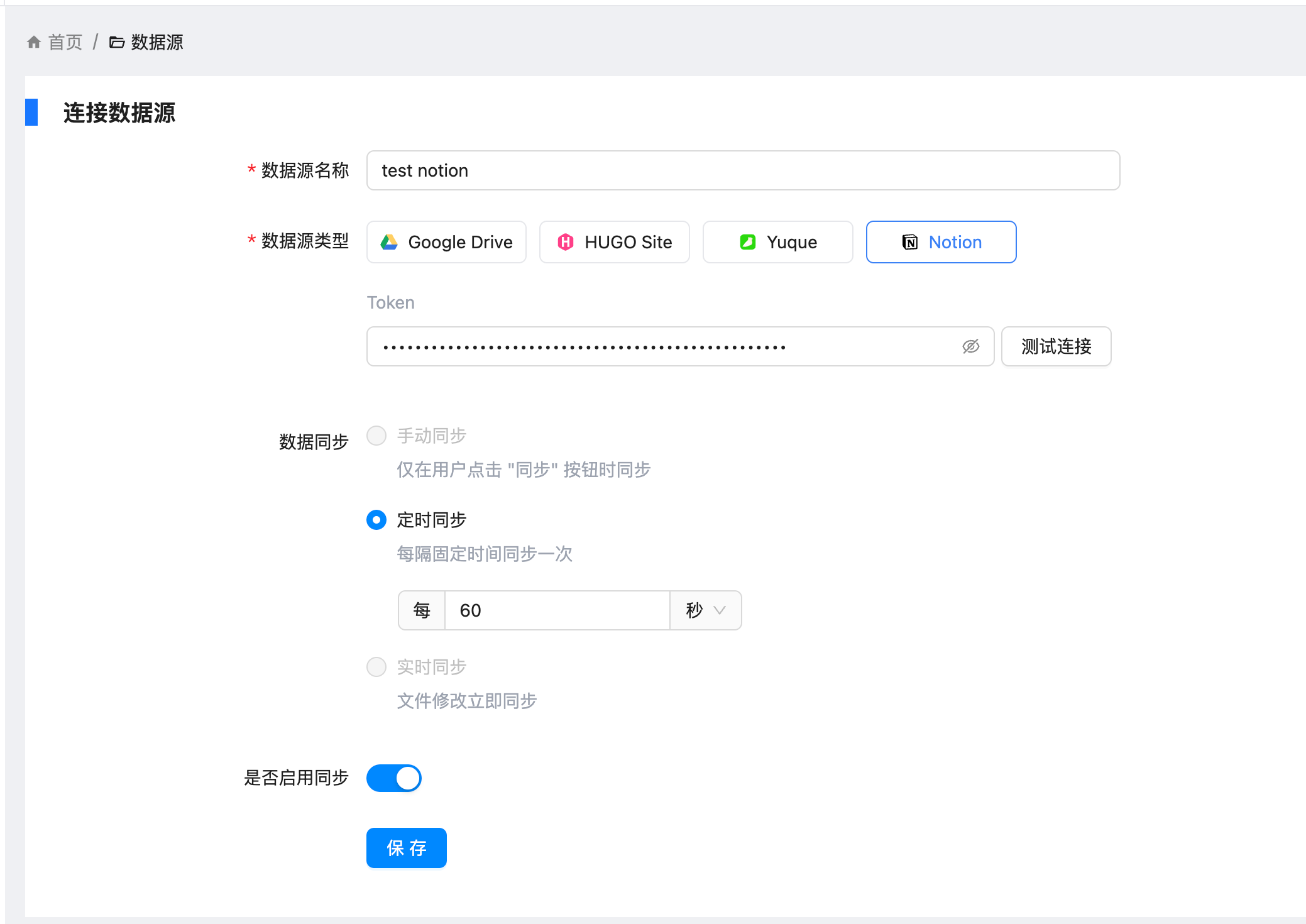Click the folder icon before 数据源
This screenshot has height=924, width=1306.
(117, 42)
